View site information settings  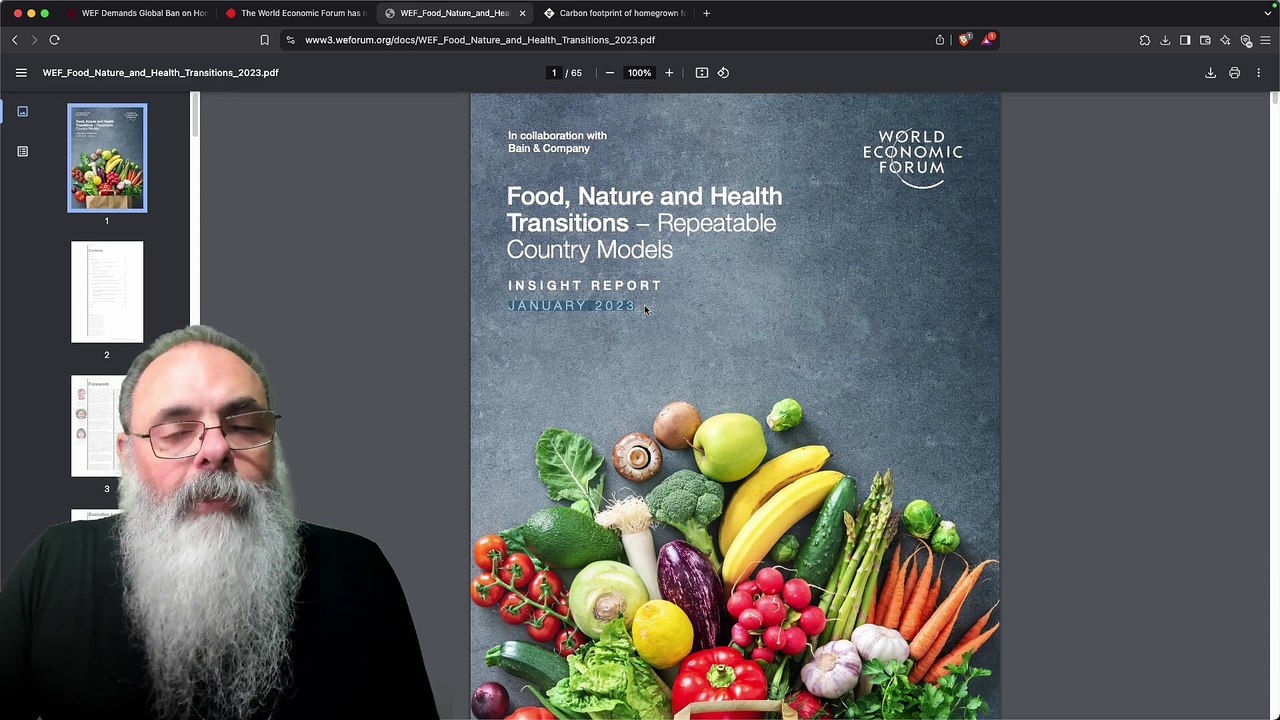pos(290,40)
